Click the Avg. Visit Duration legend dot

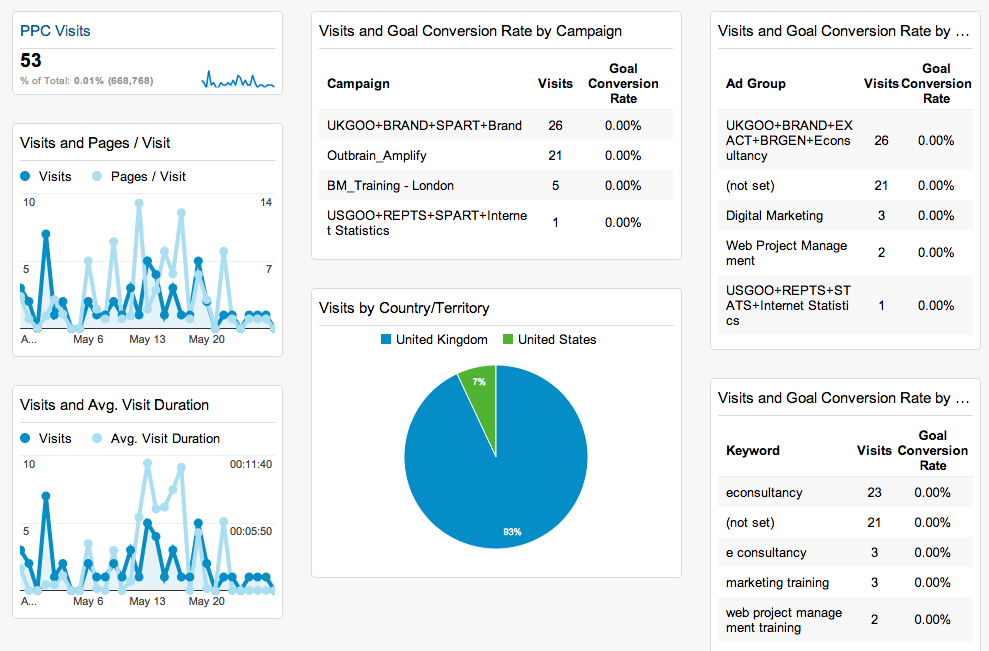[x=97, y=439]
